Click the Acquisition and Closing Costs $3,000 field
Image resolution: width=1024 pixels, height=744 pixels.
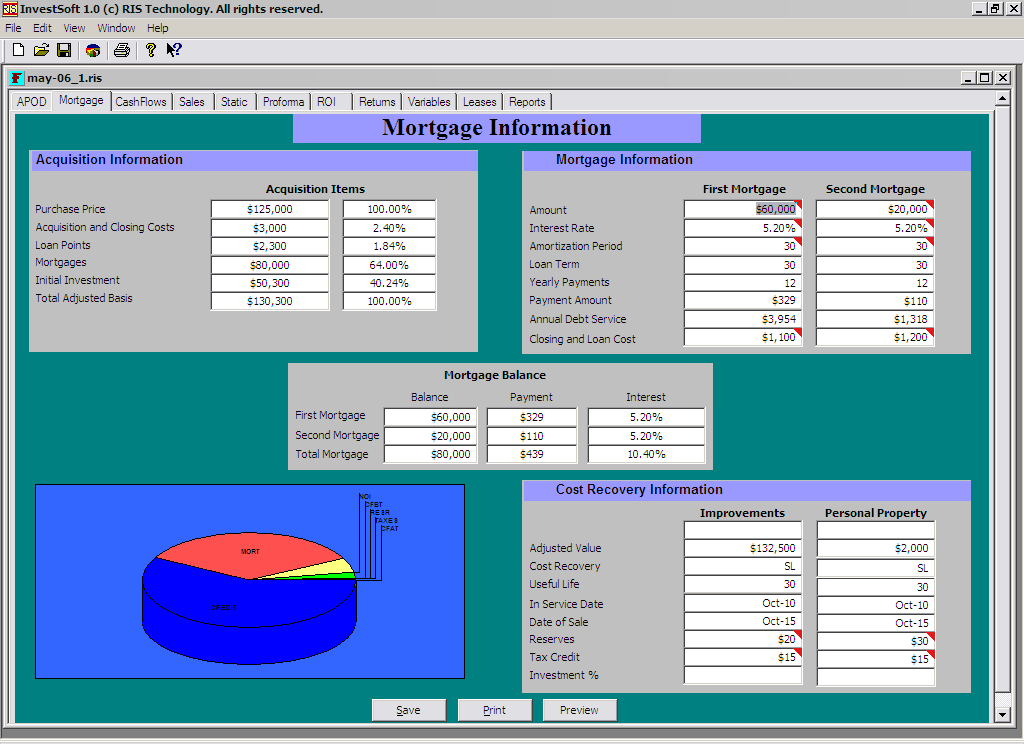(x=270, y=228)
